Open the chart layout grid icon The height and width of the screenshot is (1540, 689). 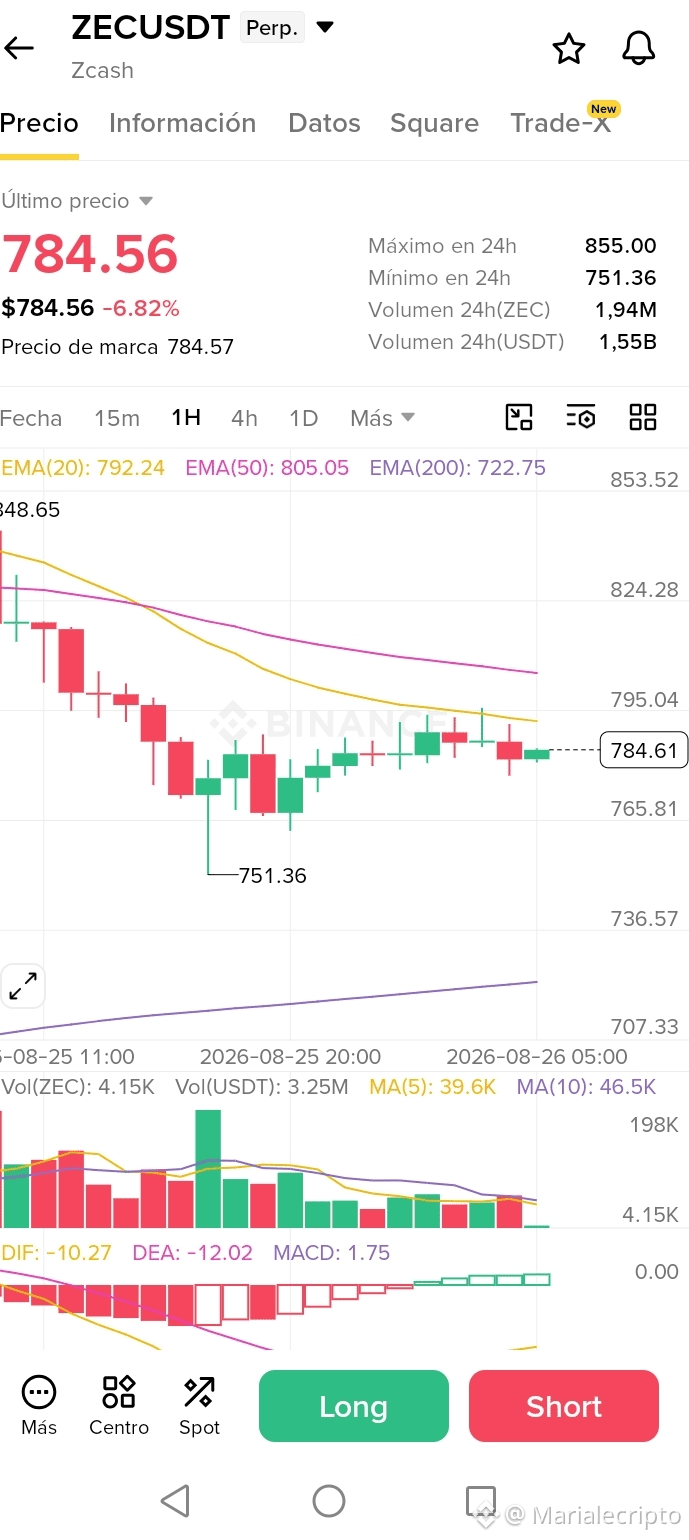click(643, 417)
